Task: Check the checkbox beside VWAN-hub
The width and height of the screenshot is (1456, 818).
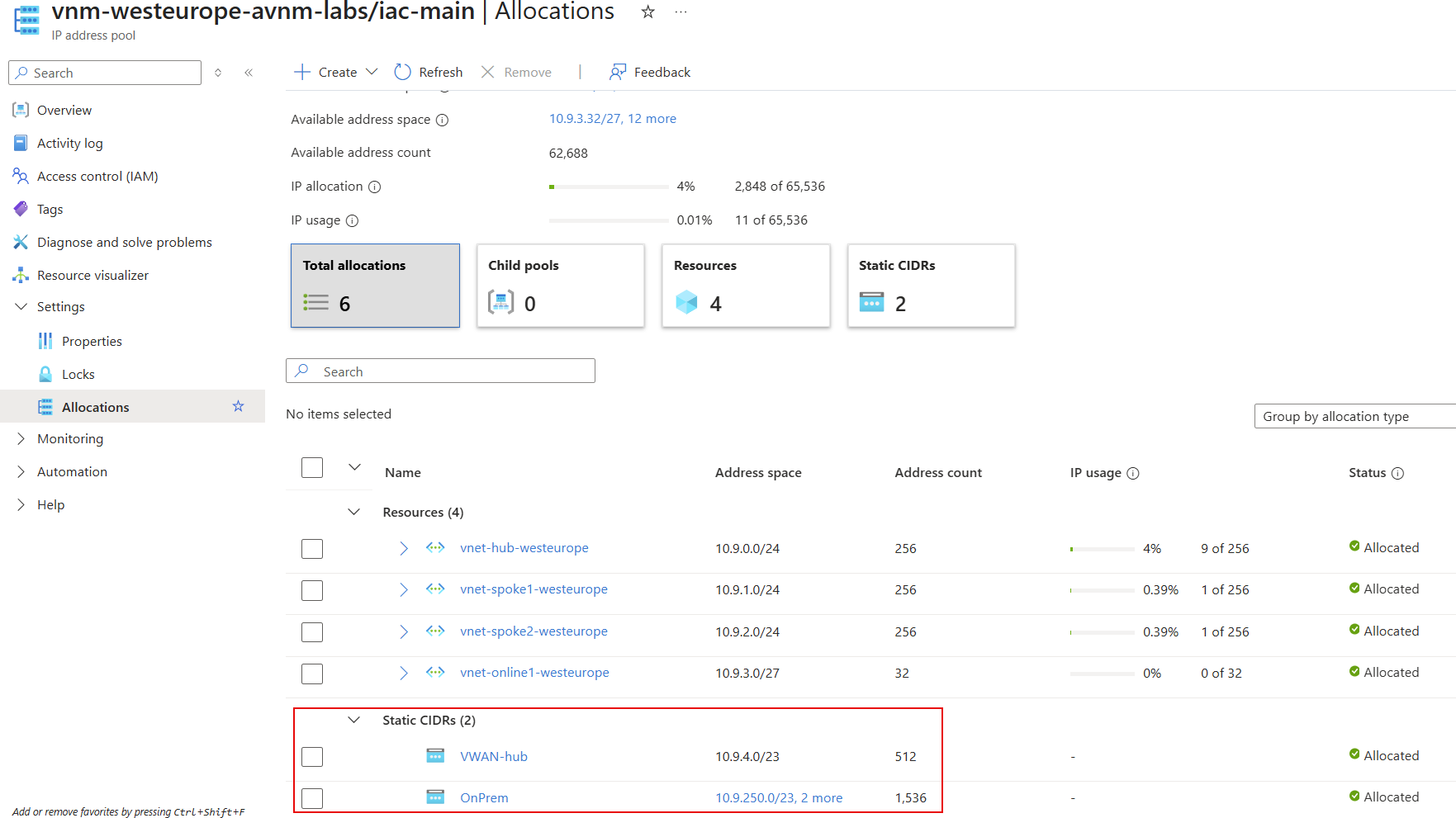Action: click(312, 756)
